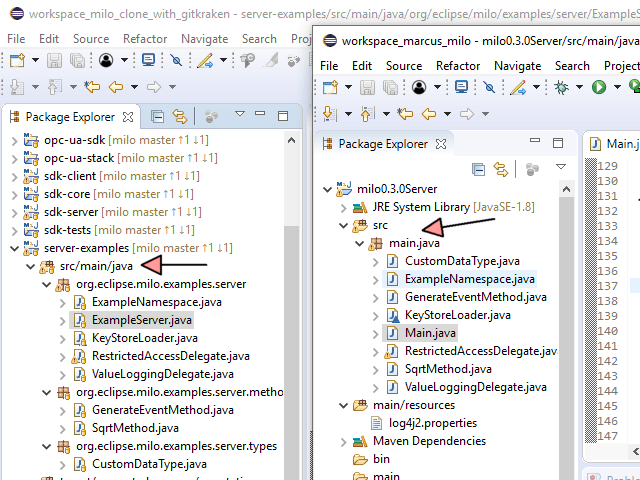This screenshot has height=480, width=640.
Task: Open dropdown next to Debug icon
Action: point(579,87)
